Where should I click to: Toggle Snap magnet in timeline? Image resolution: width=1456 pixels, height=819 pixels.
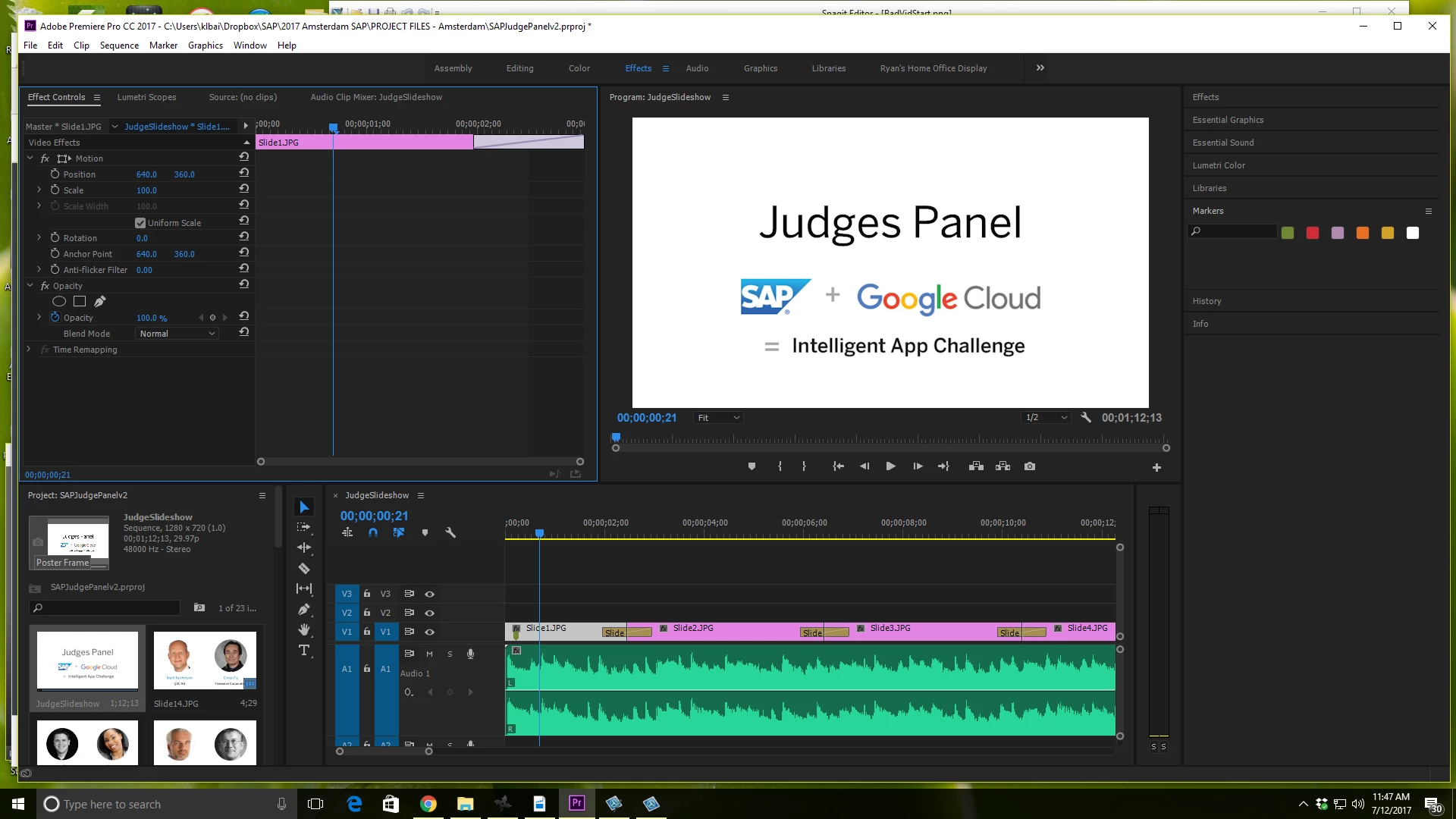[372, 532]
